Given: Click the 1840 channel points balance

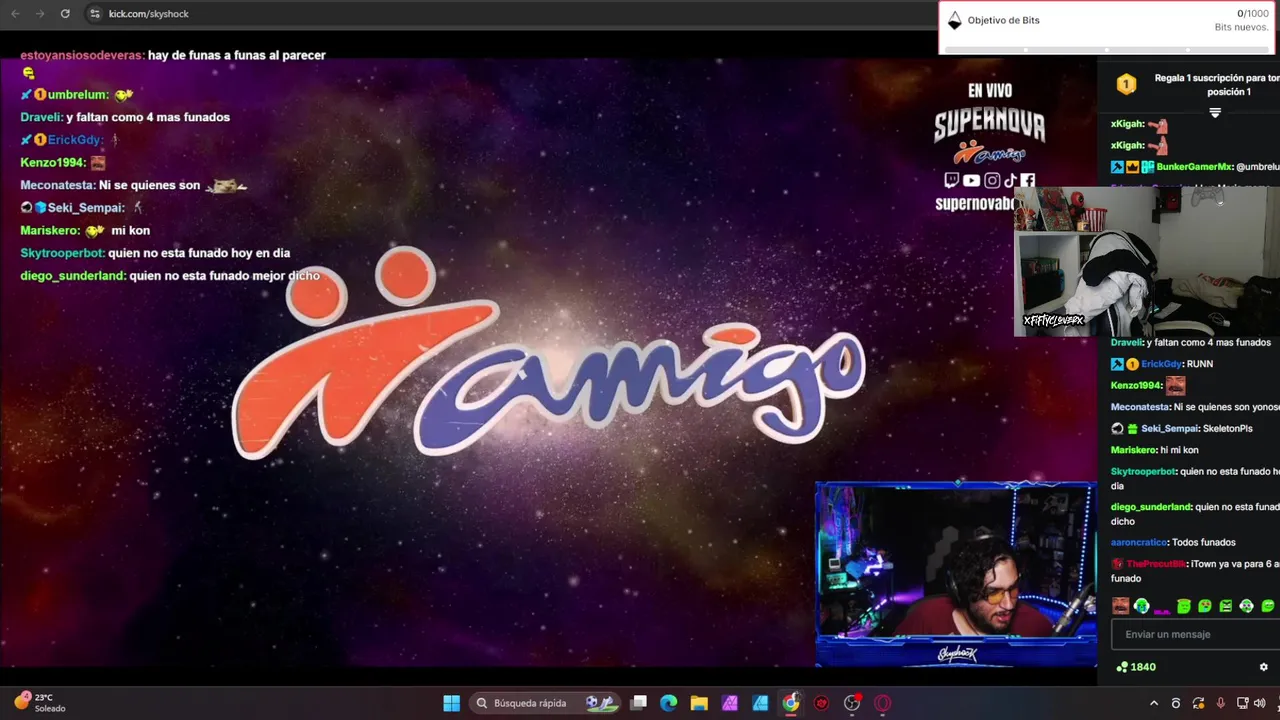Looking at the screenshot, I should click(x=1136, y=667).
